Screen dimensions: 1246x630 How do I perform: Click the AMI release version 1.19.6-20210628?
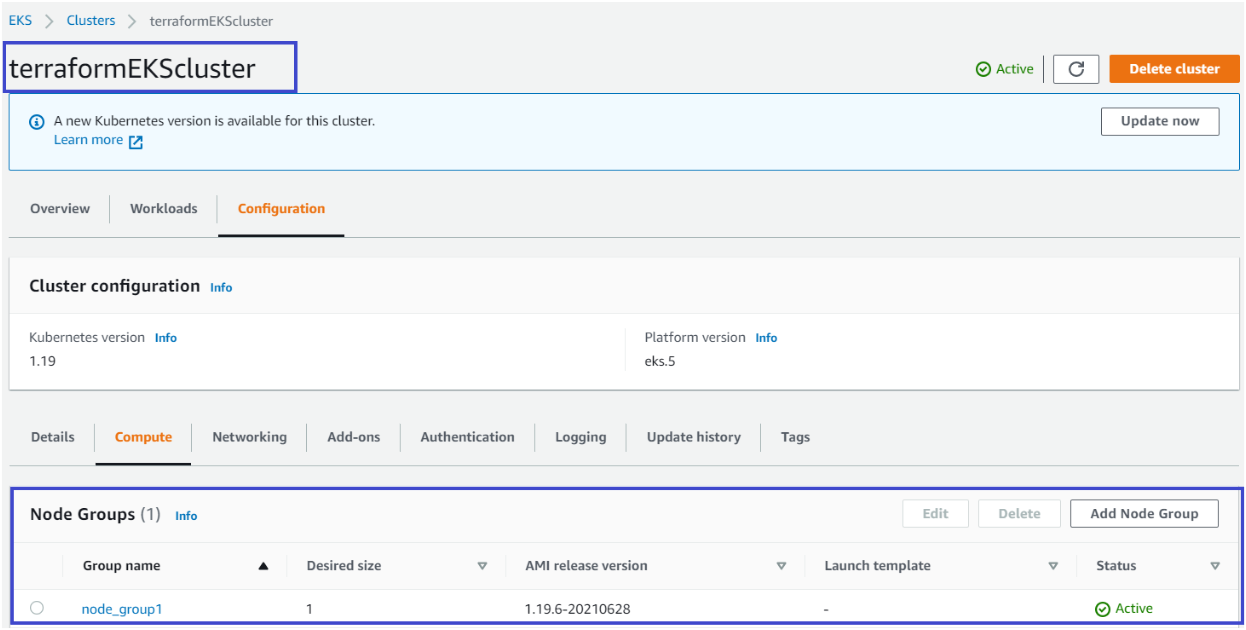pos(578,609)
